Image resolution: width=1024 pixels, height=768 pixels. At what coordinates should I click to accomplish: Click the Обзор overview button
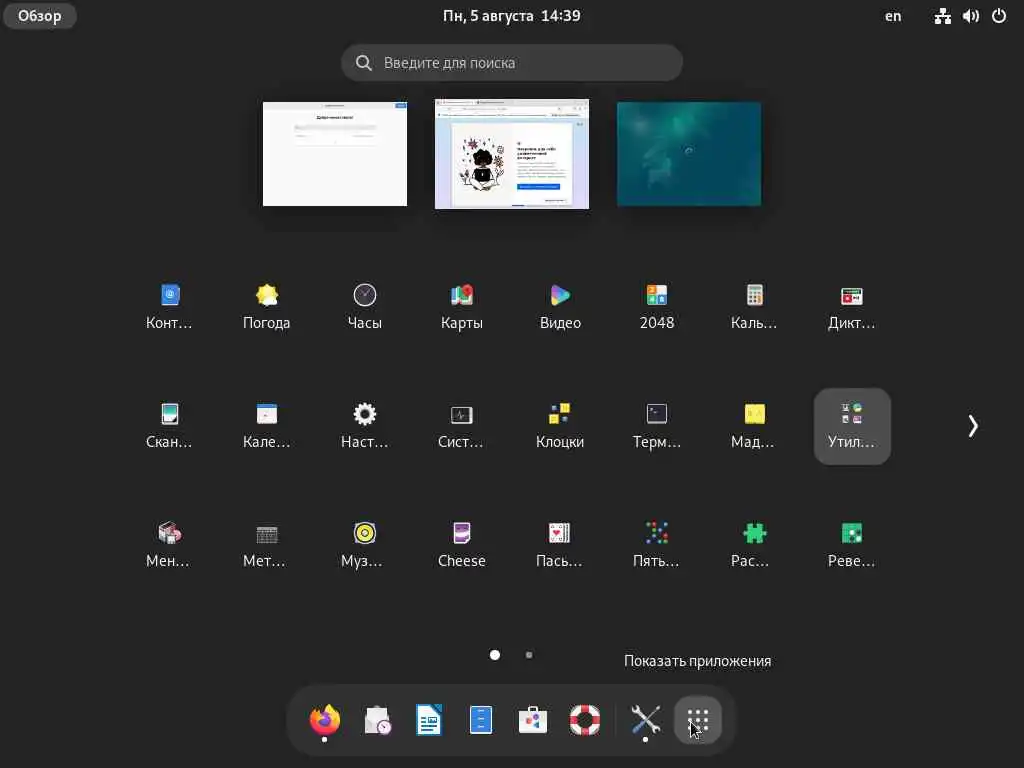(x=40, y=16)
